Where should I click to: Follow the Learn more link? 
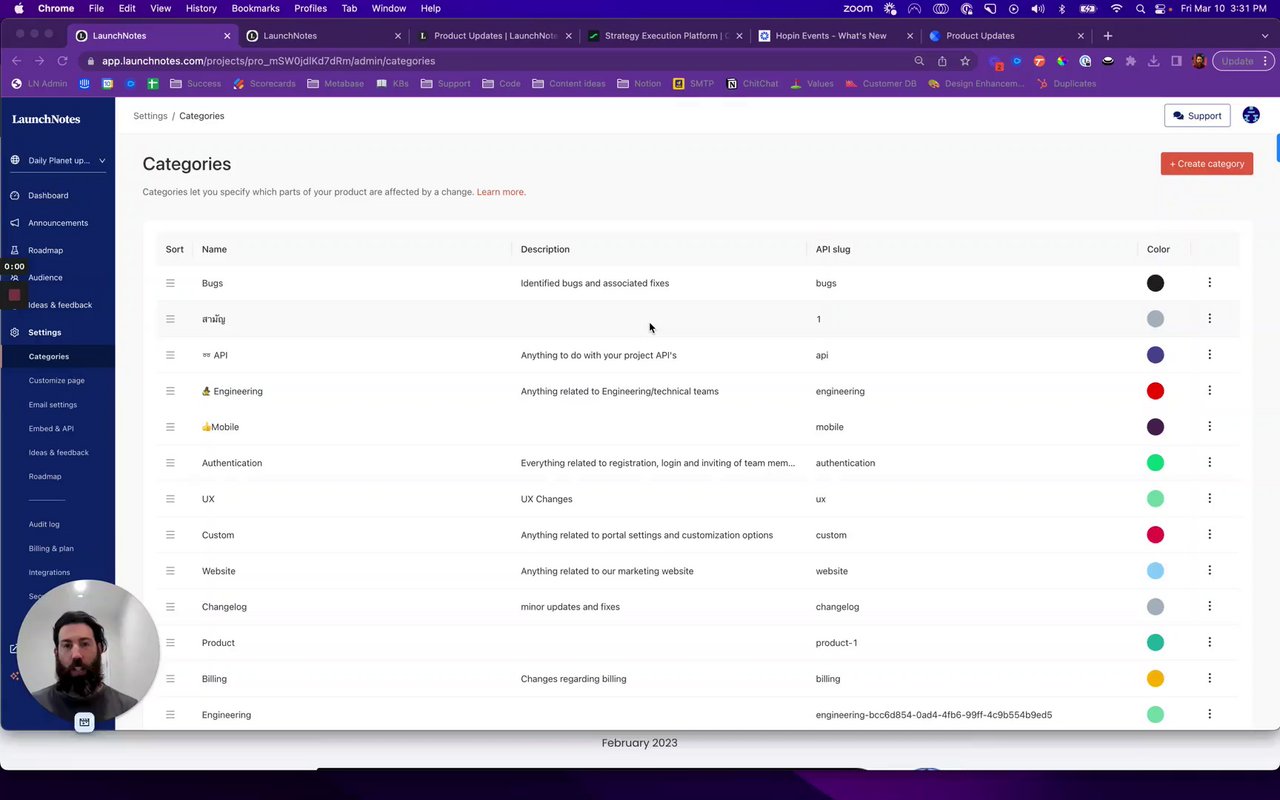(500, 192)
